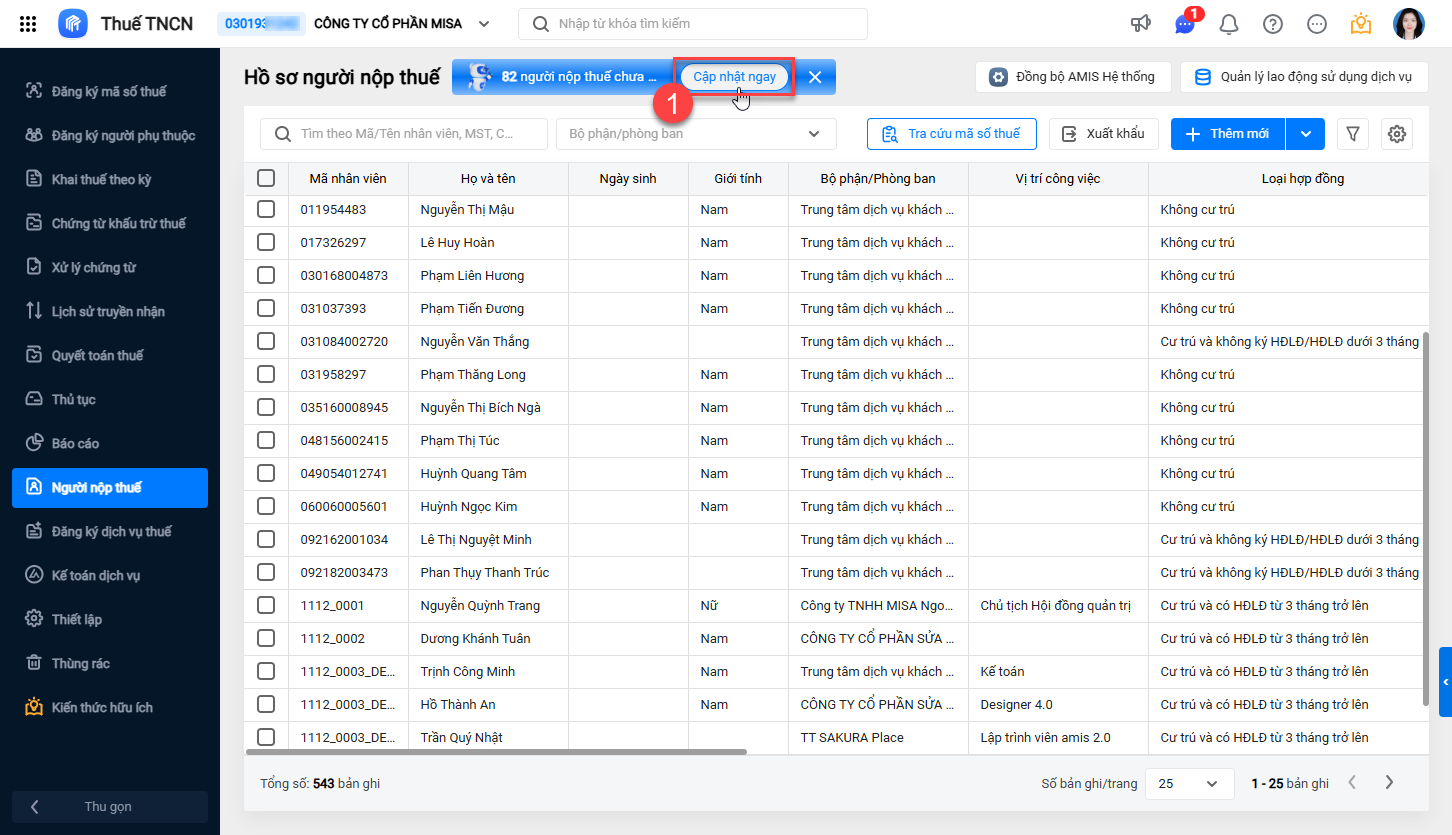Tick the select-all header checkbox
Screen dimensions: 1452x835
point(266,178)
